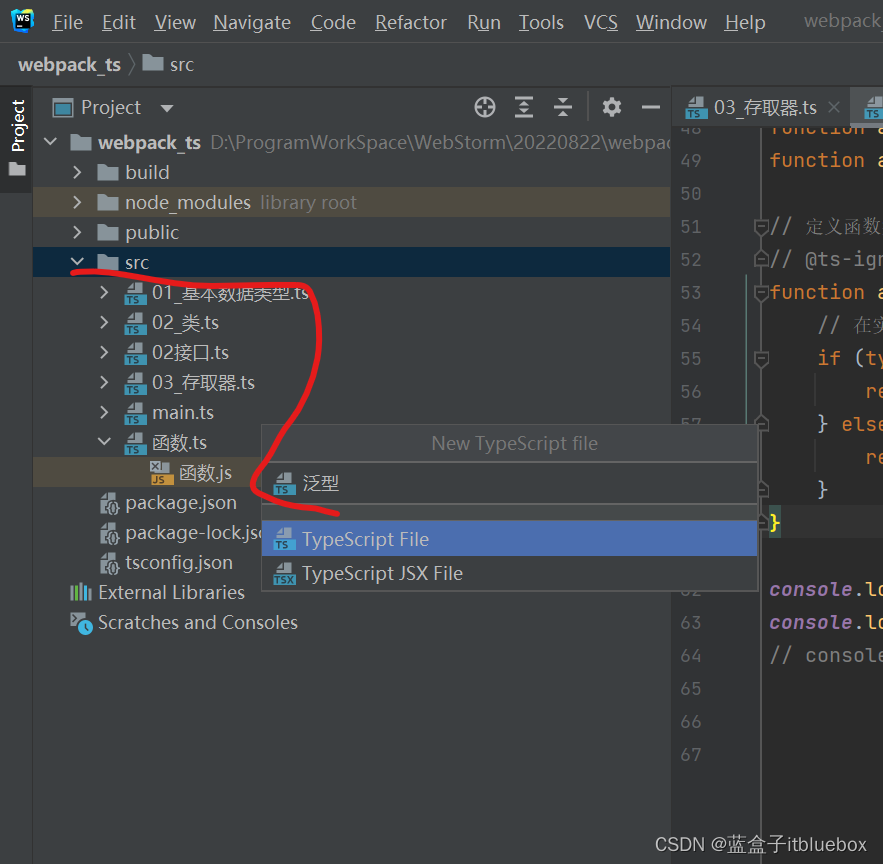
Task: Expand 02接口.ts node
Action: [x=104, y=352]
